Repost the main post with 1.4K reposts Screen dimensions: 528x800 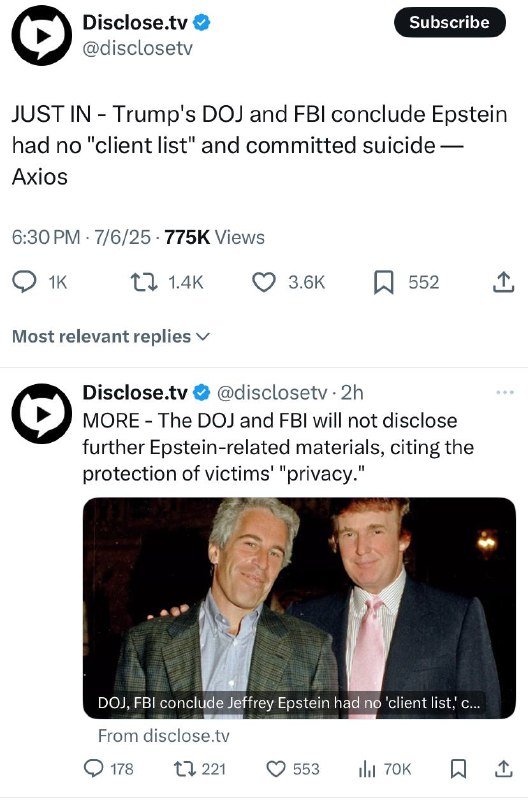pyautogui.click(x=144, y=282)
